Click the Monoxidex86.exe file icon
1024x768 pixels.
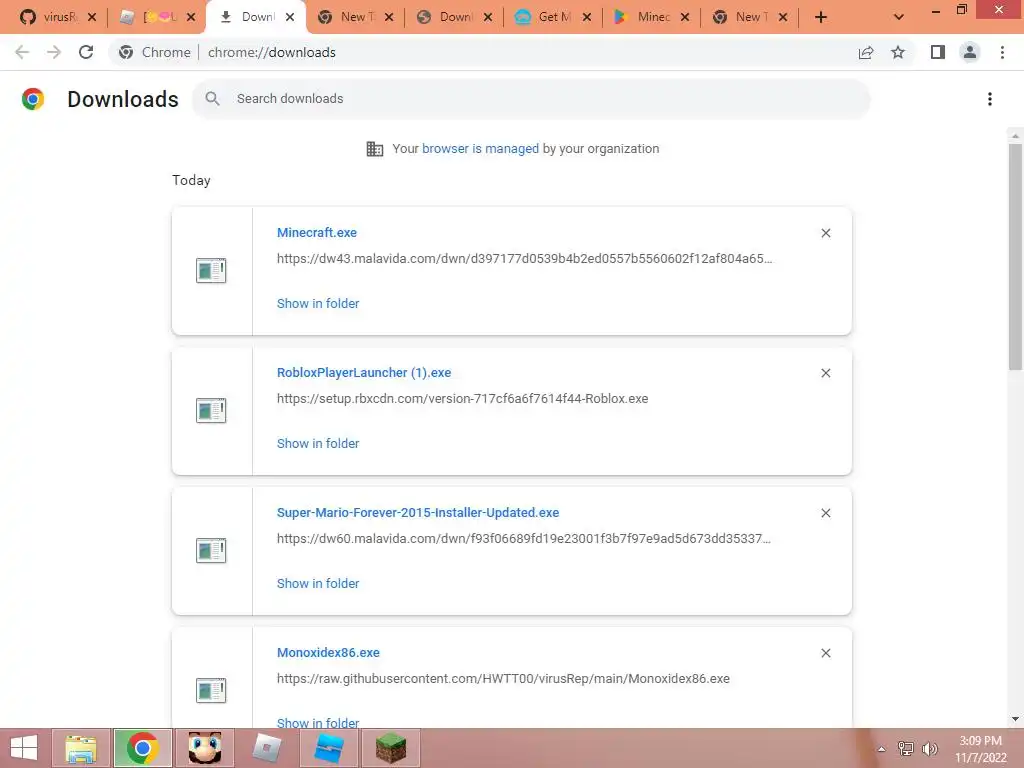211,690
